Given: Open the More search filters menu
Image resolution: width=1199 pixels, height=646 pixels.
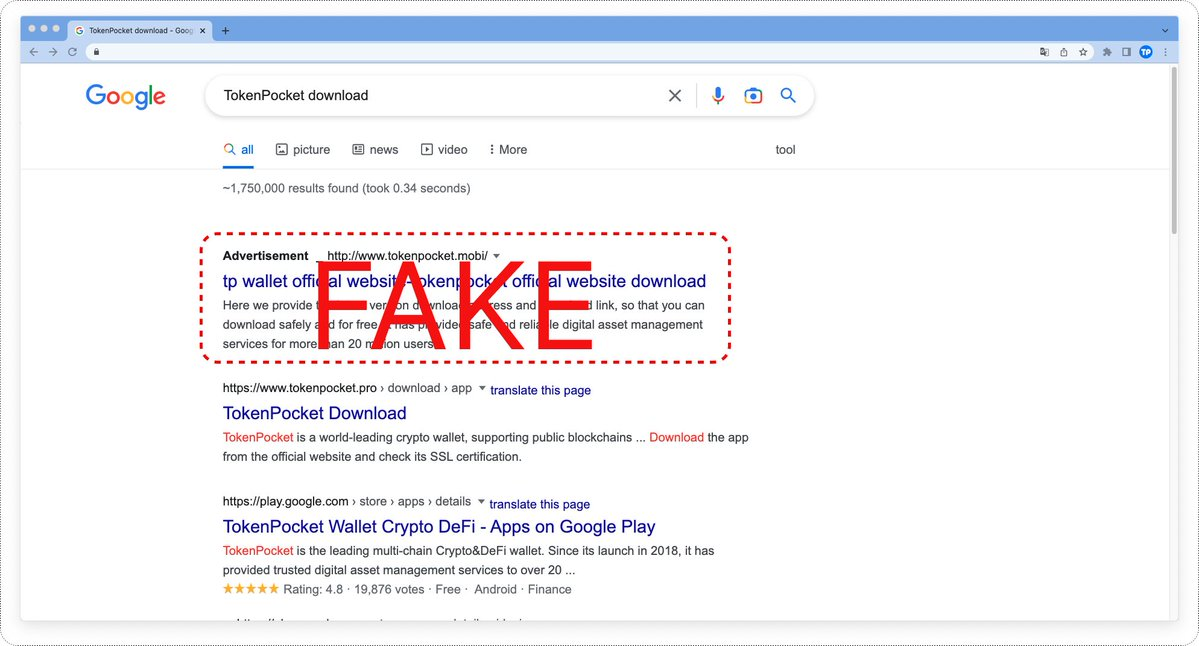Looking at the screenshot, I should tap(508, 150).
